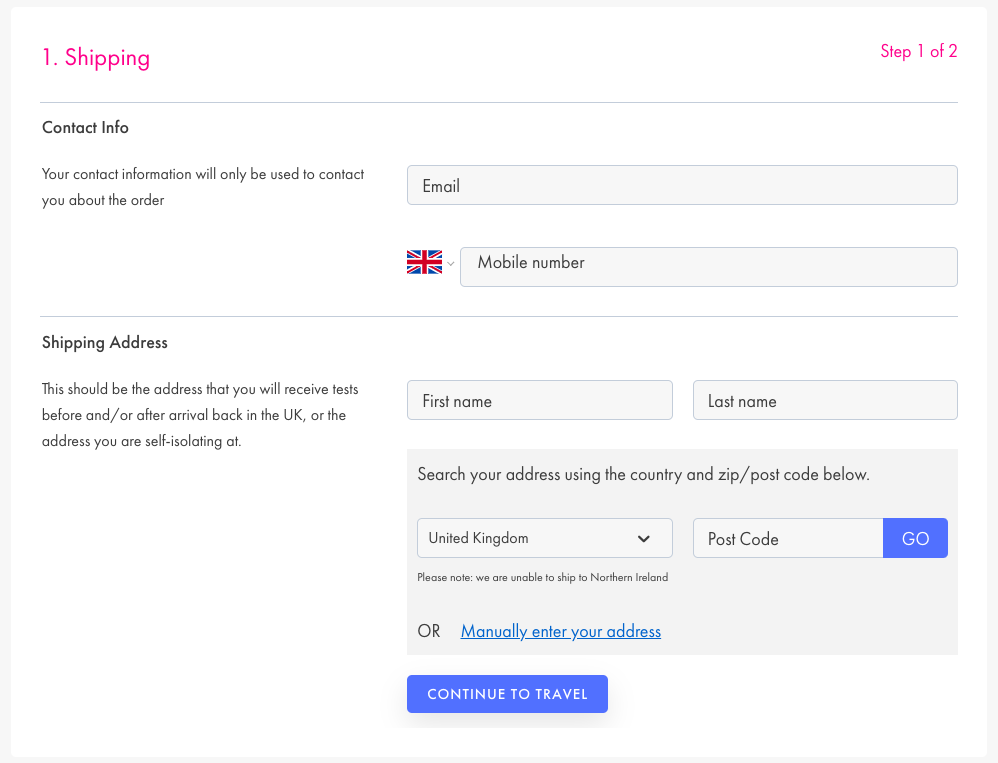Click the Post Code input box
This screenshot has width=998, height=763.
[x=787, y=539]
